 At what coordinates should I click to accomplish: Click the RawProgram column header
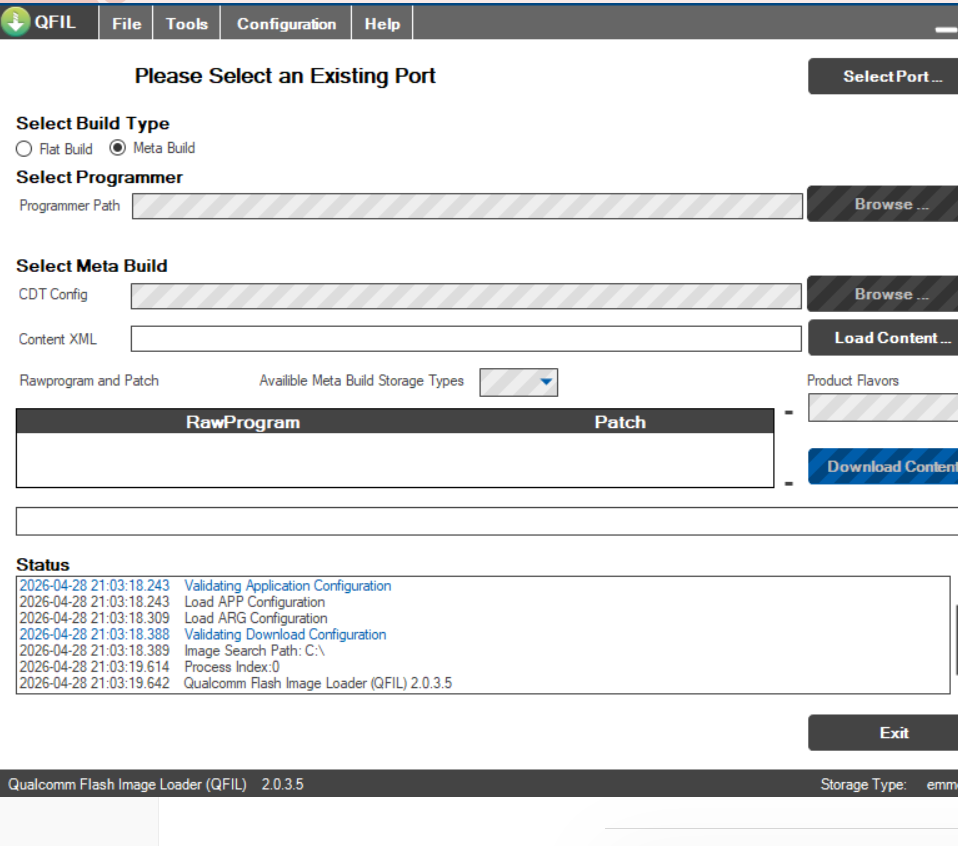pyautogui.click(x=243, y=422)
